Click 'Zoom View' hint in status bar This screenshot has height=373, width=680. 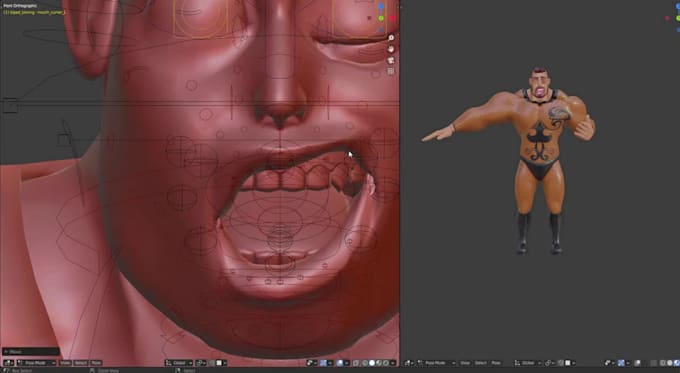click(108, 370)
